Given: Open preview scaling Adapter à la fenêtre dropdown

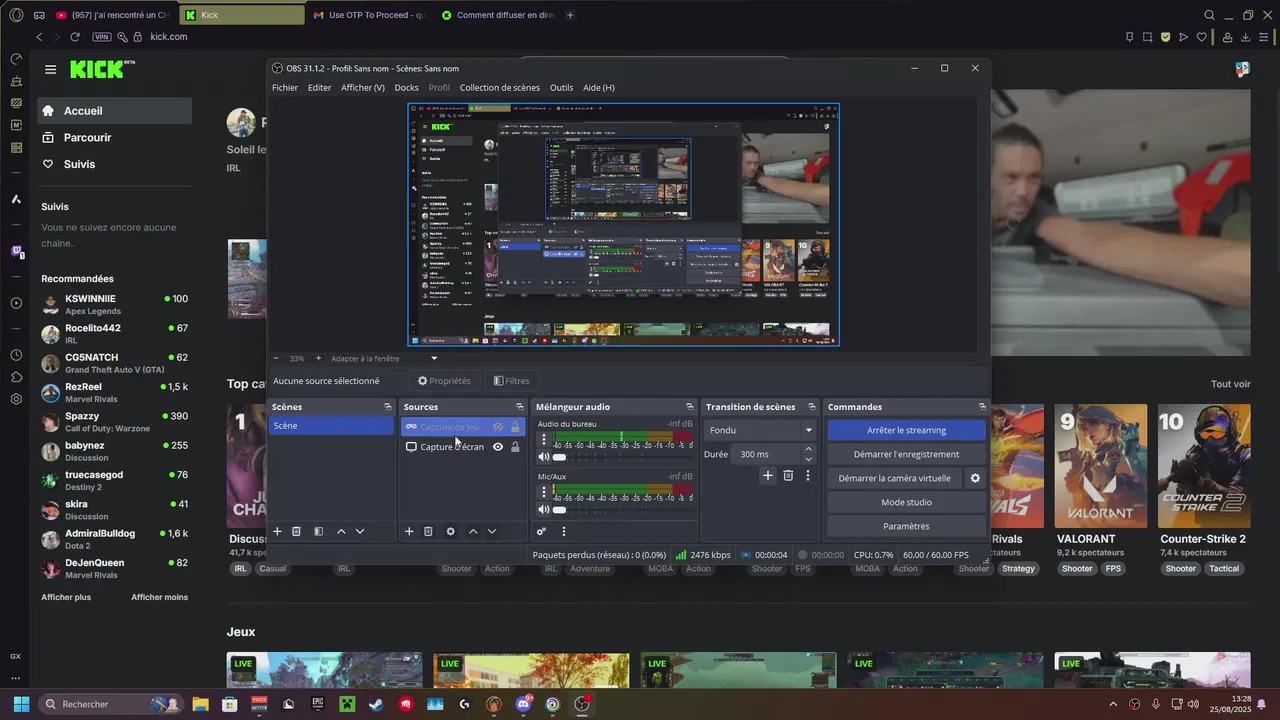Looking at the screenshot, I should (x=385, y=358).
